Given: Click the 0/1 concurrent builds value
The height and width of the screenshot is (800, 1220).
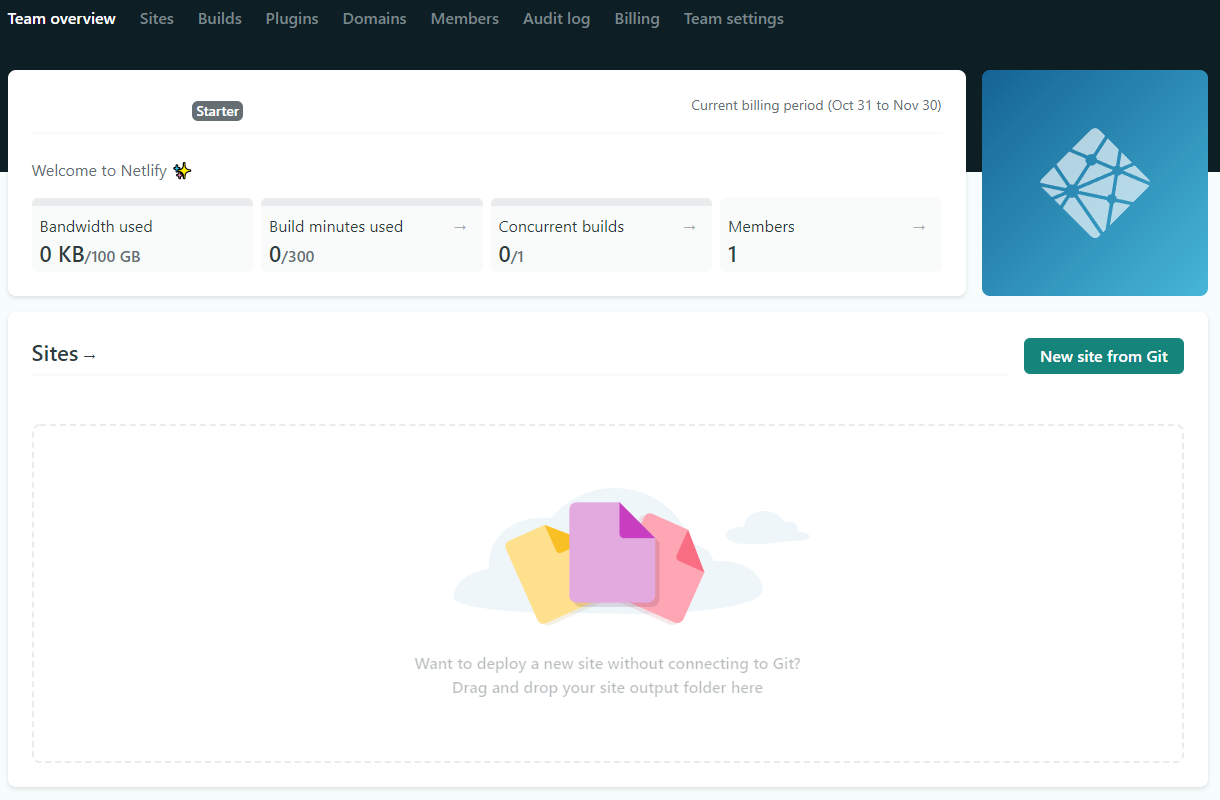Looking at the screenshot, I should (511, 255).
